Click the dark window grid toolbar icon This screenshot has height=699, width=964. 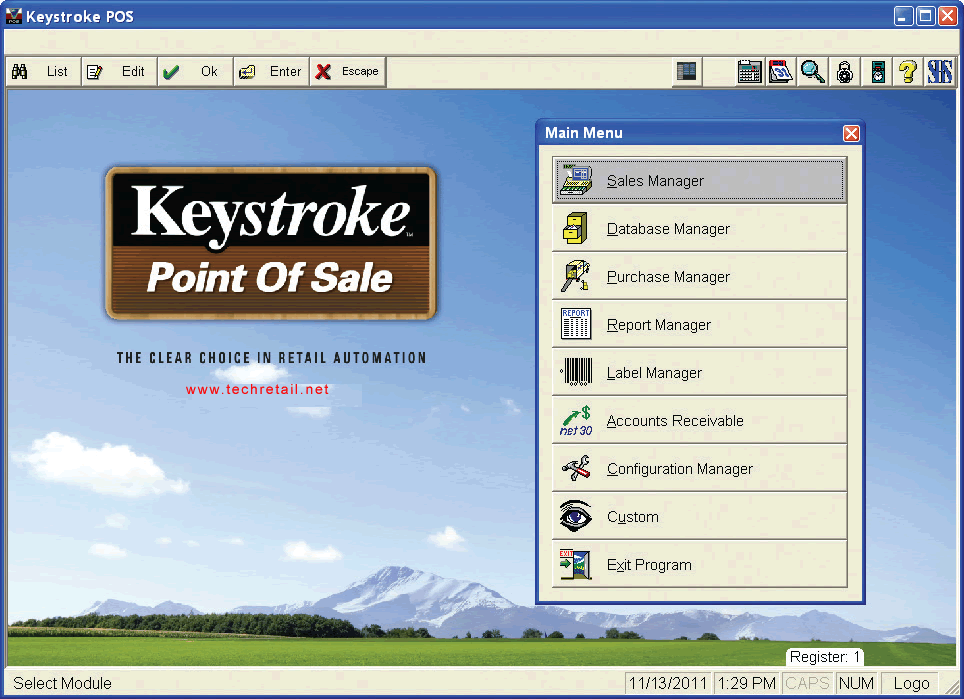[686, 72]
